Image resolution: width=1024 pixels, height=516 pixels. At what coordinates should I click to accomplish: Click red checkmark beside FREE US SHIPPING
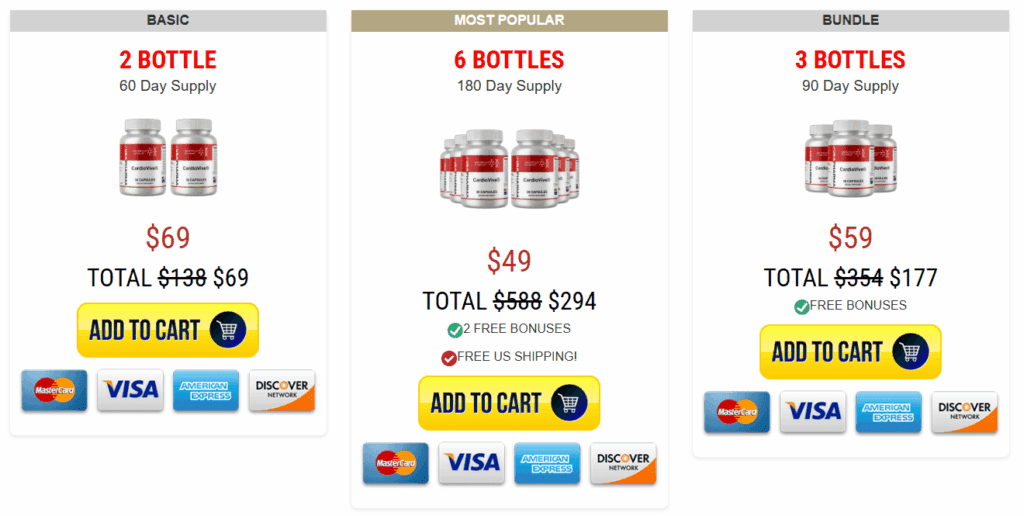pyautogui.click(x=449, y=358)
